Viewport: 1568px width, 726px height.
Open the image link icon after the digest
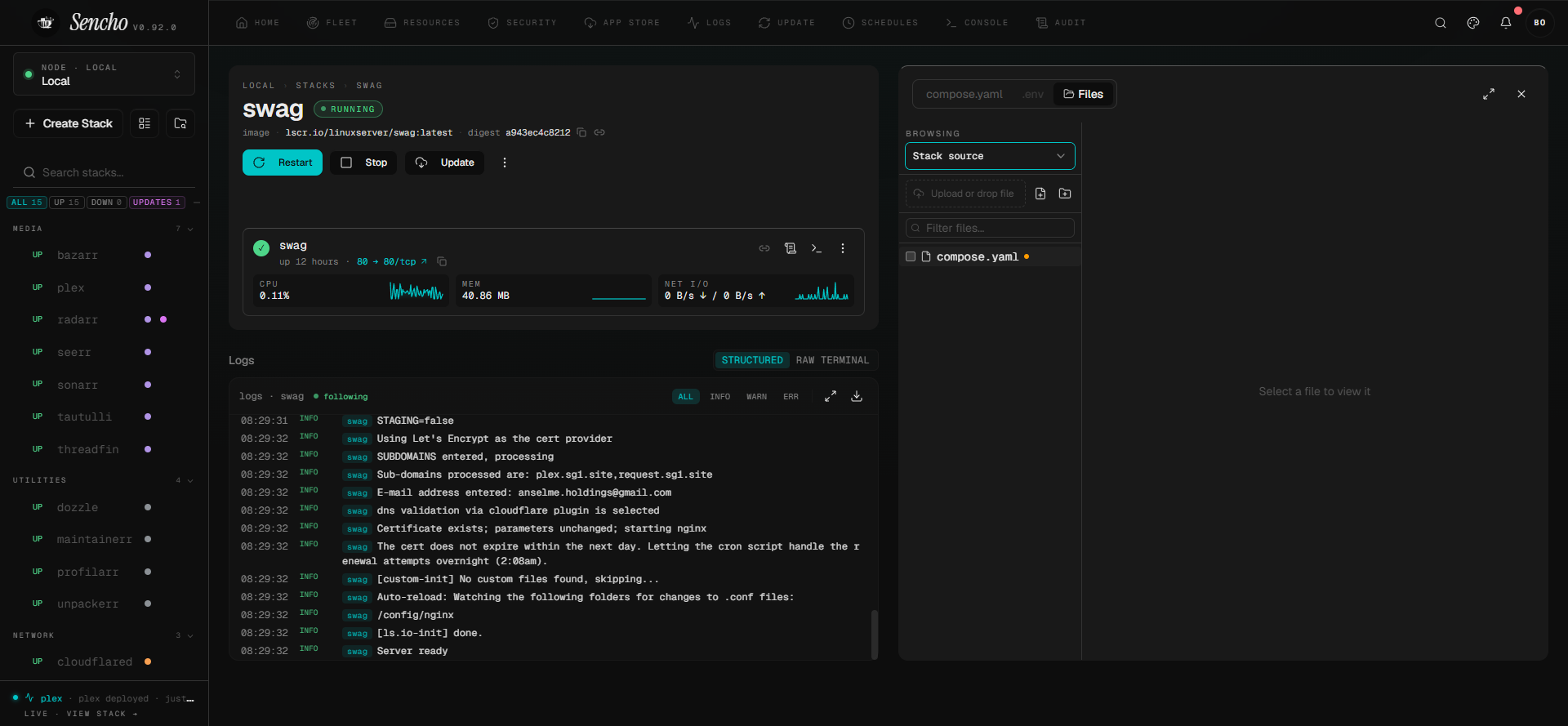tap(599, 132)
